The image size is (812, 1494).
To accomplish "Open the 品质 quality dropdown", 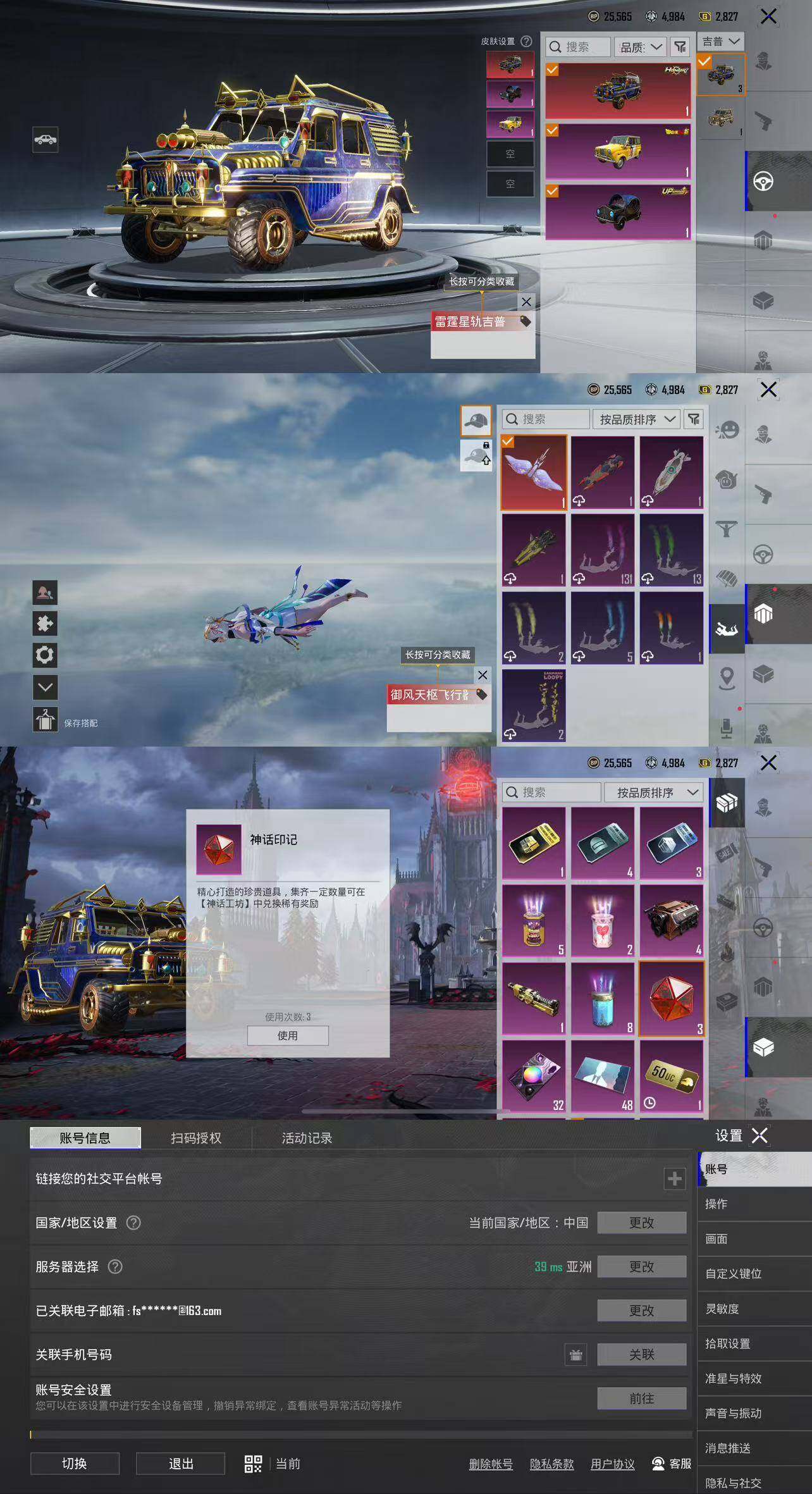I will pyautogui.click(x=640, y=47).
